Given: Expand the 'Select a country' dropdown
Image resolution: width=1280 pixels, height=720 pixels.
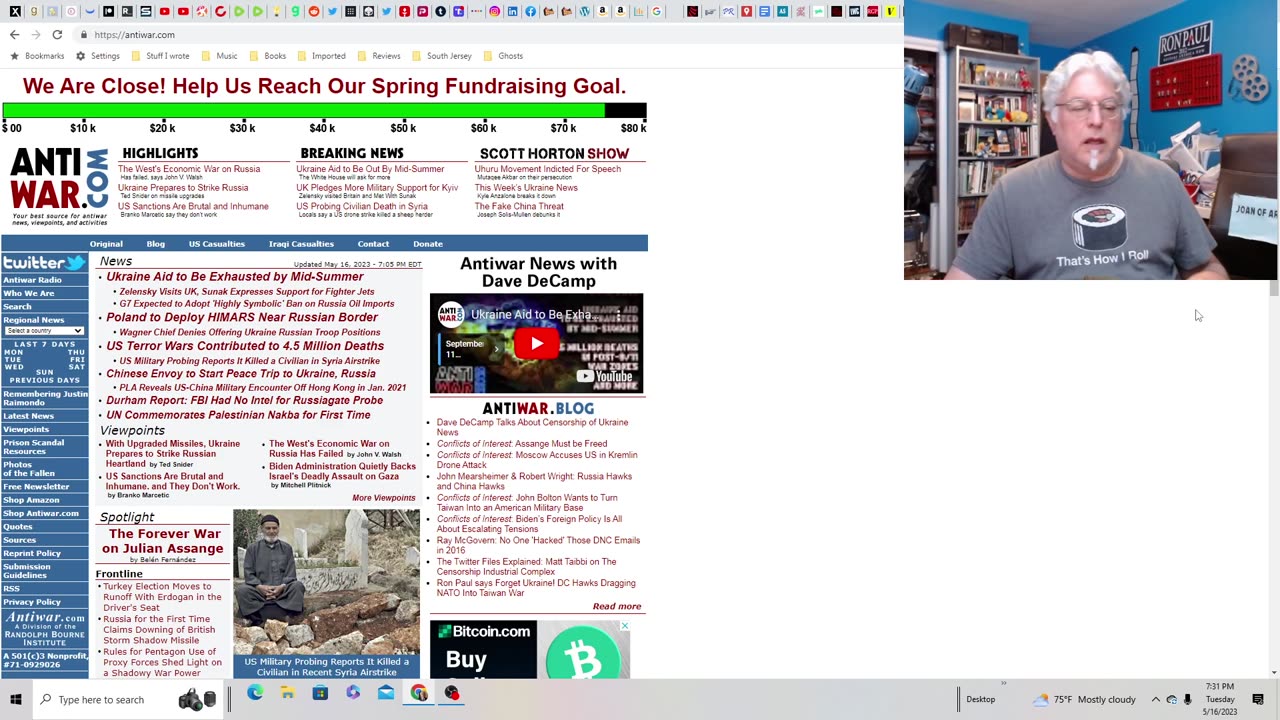Looking at the screenshot, I should 44,331.
